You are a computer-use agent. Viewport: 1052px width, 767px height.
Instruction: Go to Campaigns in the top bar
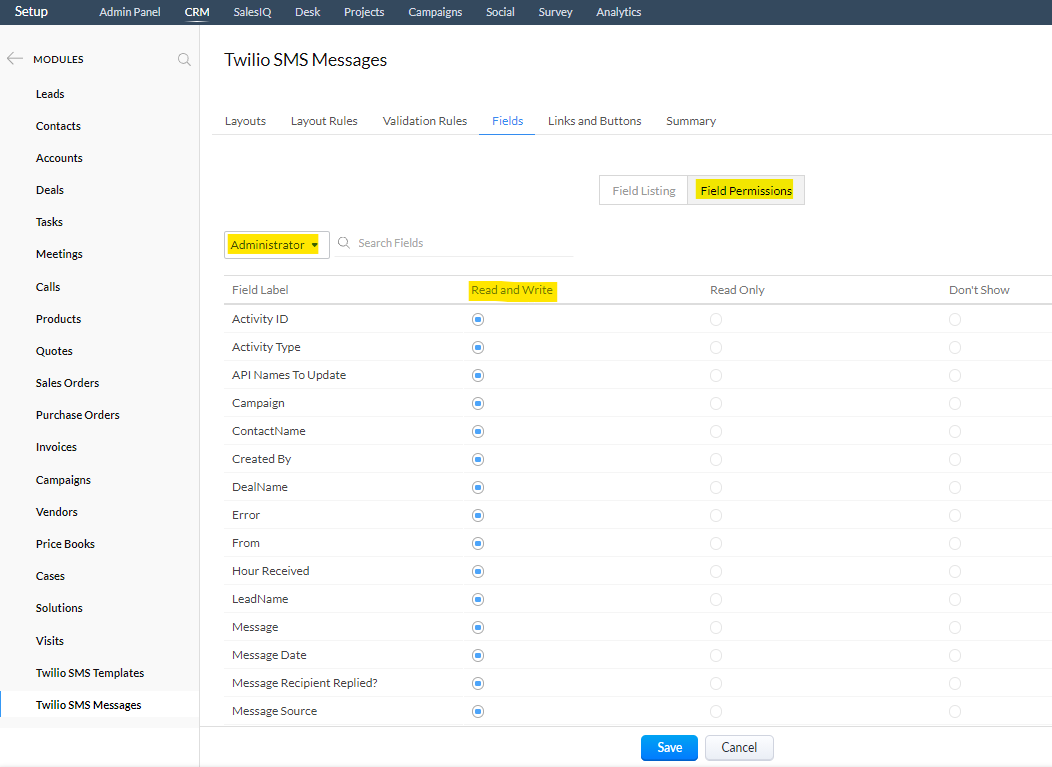click(x=435, y=12)
